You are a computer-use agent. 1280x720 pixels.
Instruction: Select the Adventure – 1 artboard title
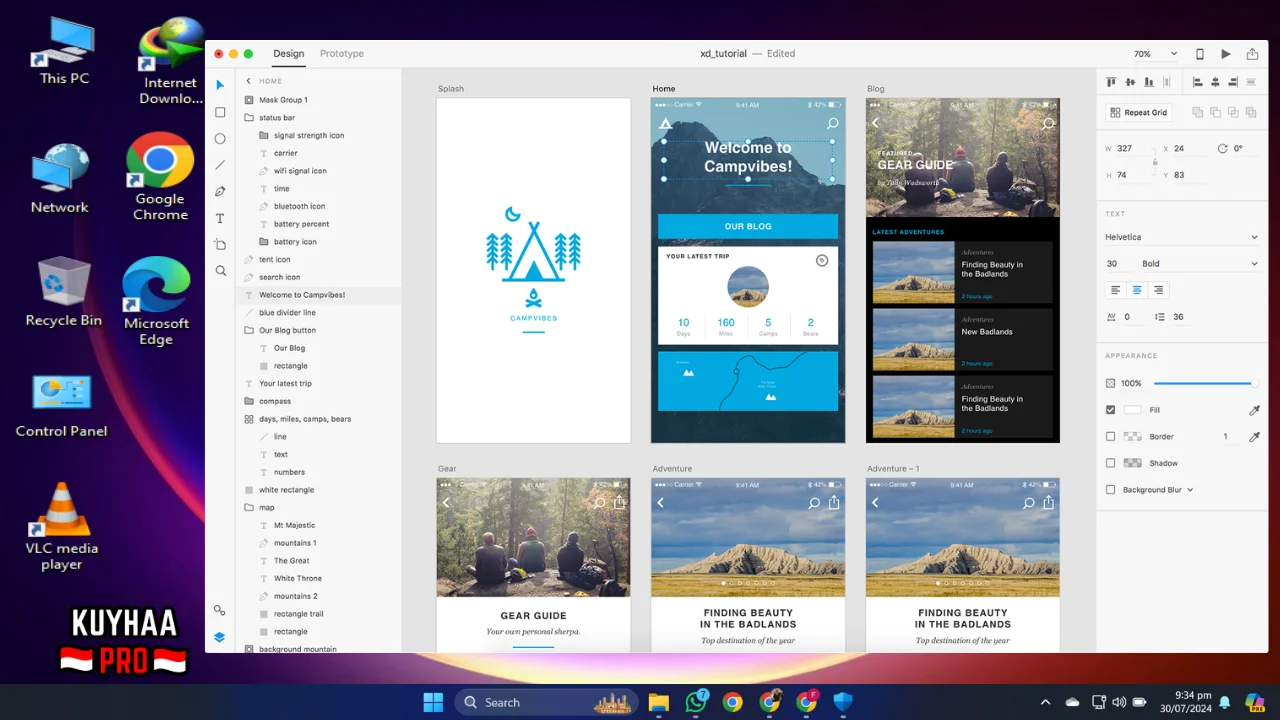point(893,468)
